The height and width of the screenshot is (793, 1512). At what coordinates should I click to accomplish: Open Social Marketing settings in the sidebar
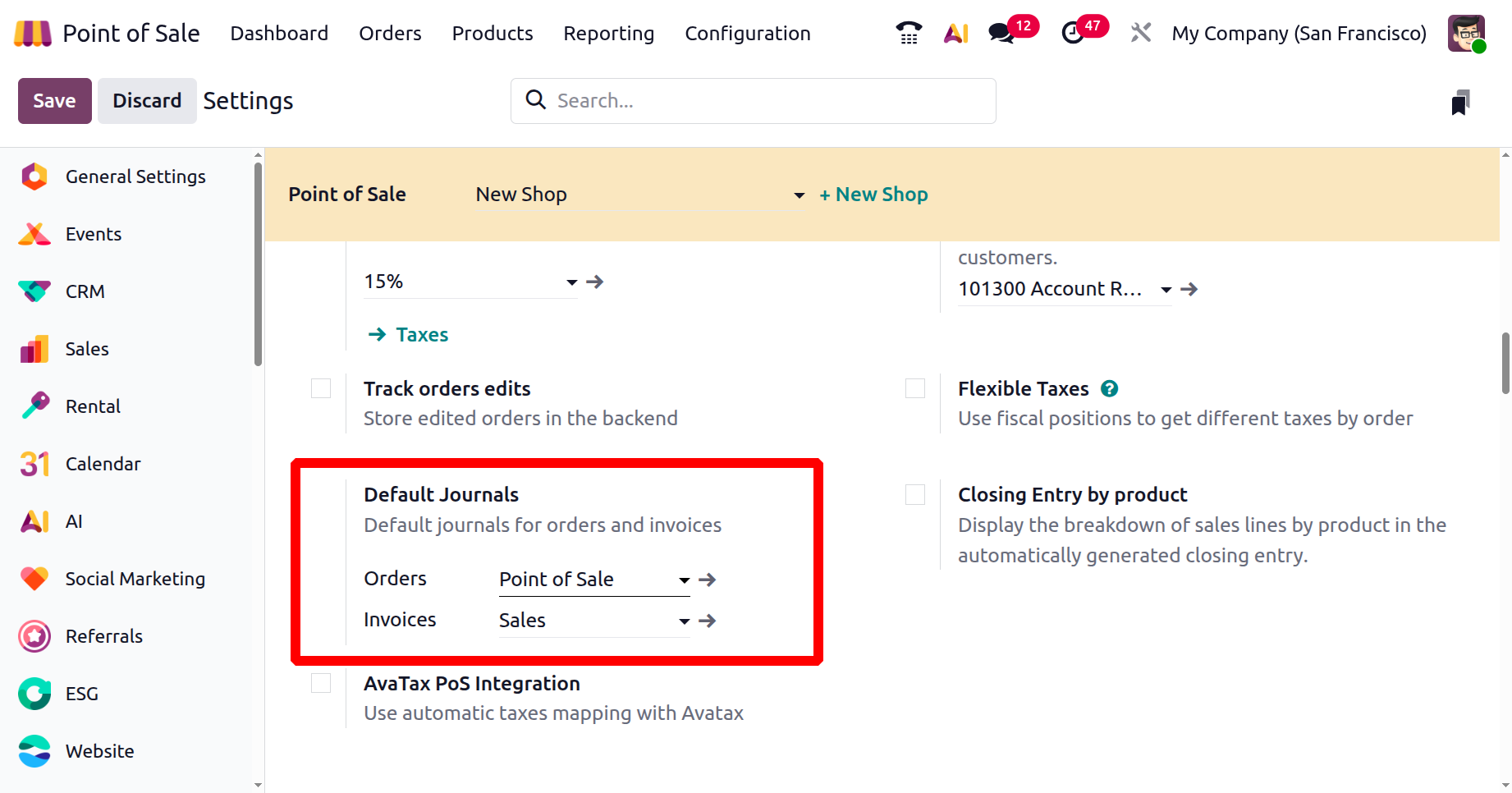pos(135,579)
